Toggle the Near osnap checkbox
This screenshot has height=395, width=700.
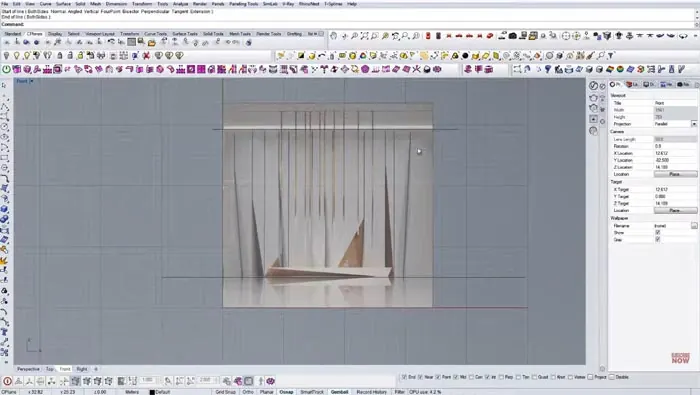pos(421,377)
